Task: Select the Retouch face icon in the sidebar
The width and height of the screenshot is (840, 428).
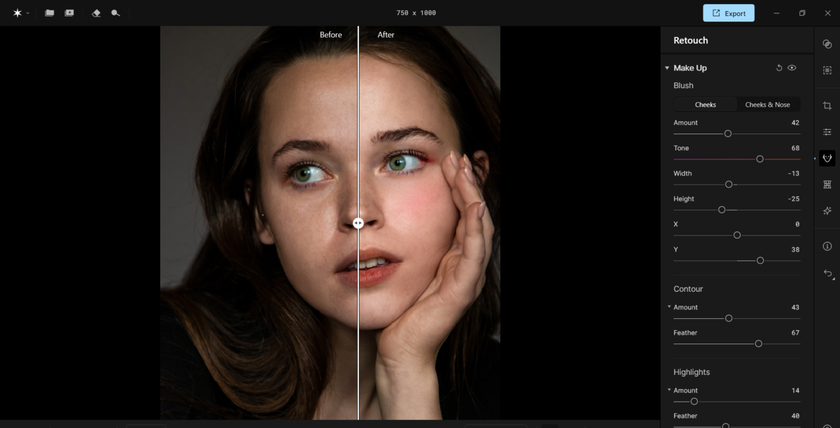Action: pyautogui.click(x=827, y=158)
